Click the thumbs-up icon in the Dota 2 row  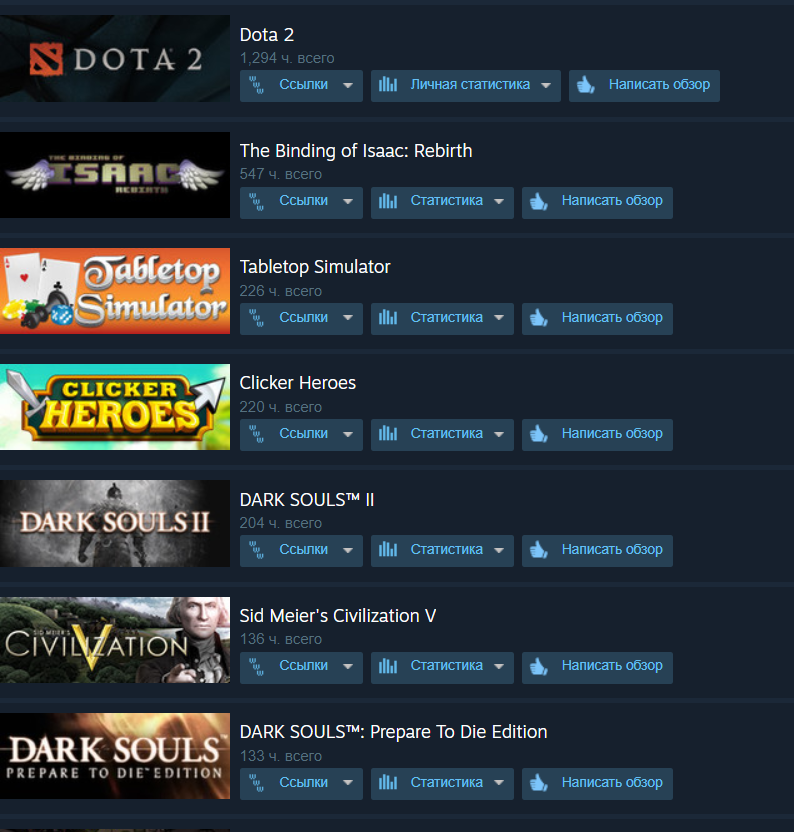click(586, 84)
